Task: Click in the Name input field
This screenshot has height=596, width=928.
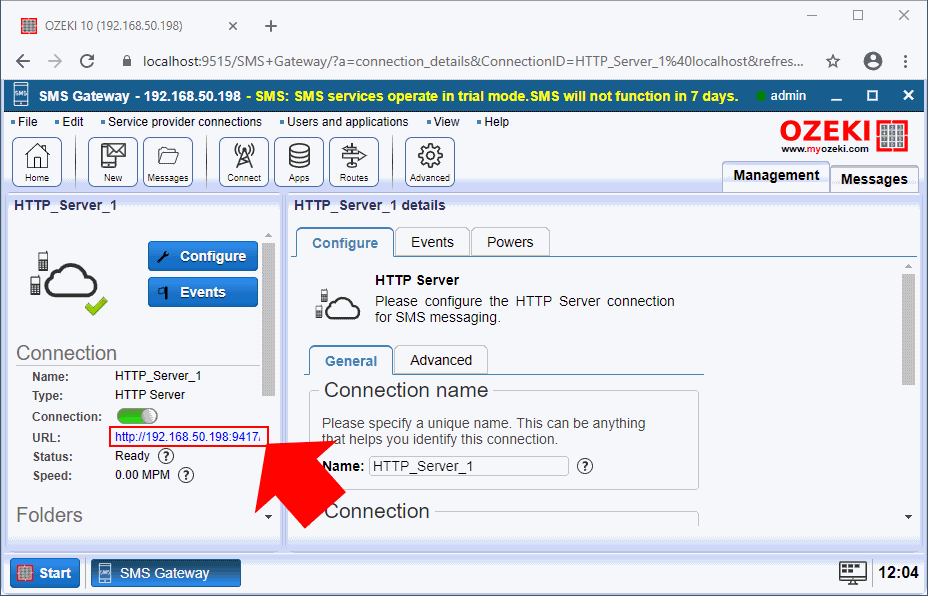Action: coord(469,466)
